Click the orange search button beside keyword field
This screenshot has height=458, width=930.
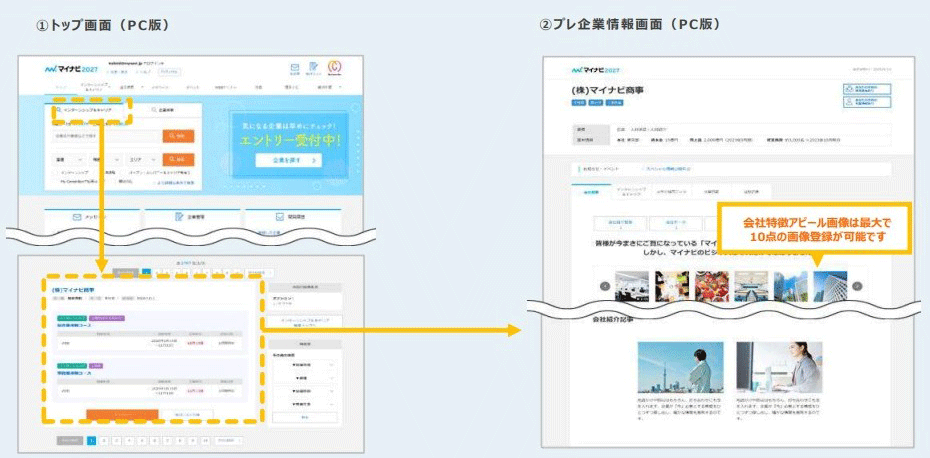click(x=179, y=136)
